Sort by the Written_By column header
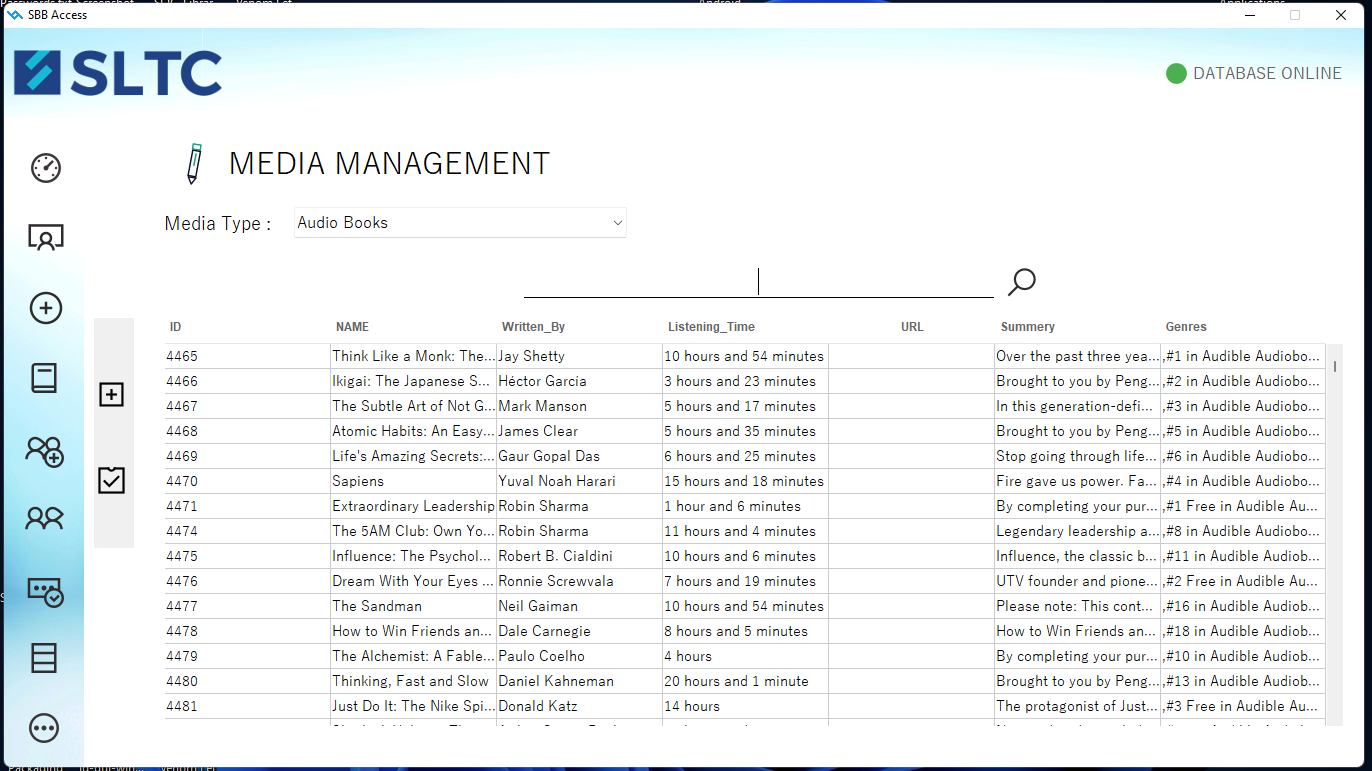This screenshot has width=1372, height=771. (533, 327)
